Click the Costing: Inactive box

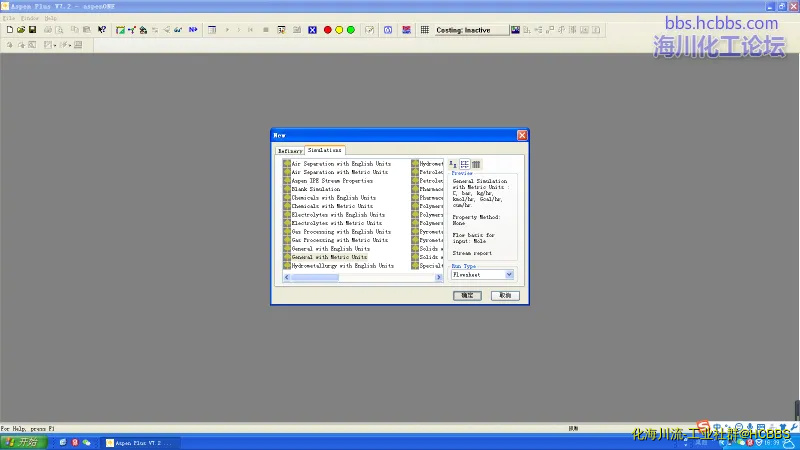tap(471, 30)
